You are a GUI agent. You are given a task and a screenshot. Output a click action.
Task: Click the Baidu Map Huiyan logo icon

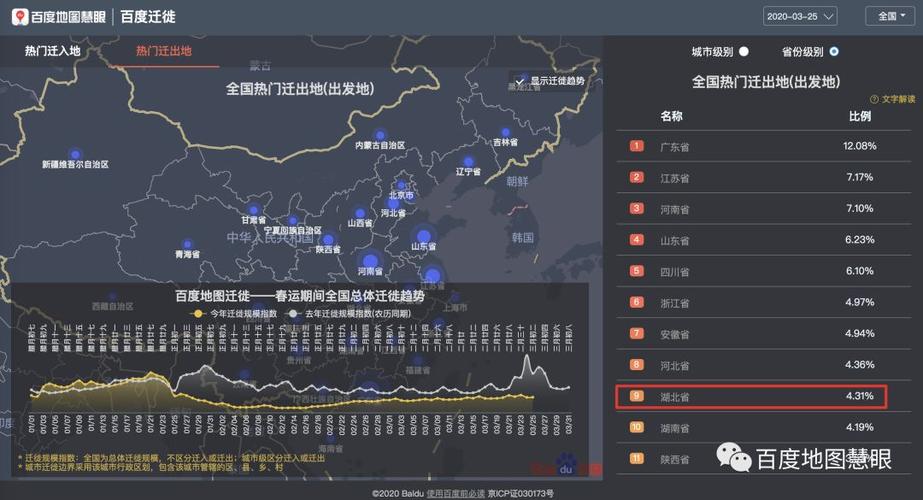pos(20,16)
